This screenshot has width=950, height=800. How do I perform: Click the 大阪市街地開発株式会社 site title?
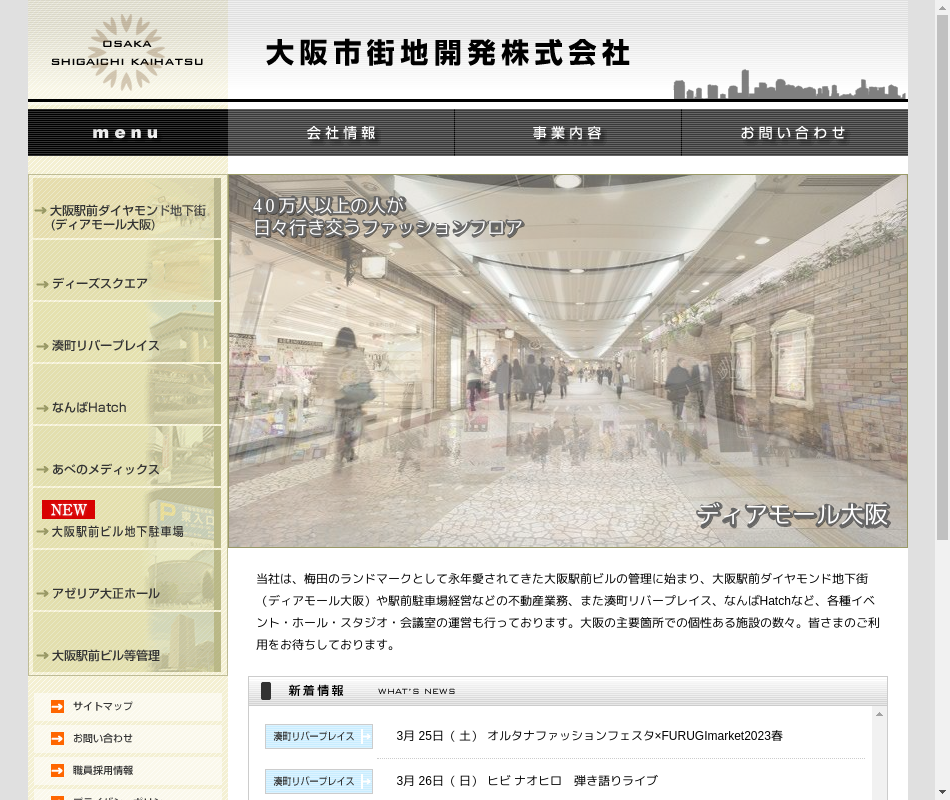click(448, 53)
